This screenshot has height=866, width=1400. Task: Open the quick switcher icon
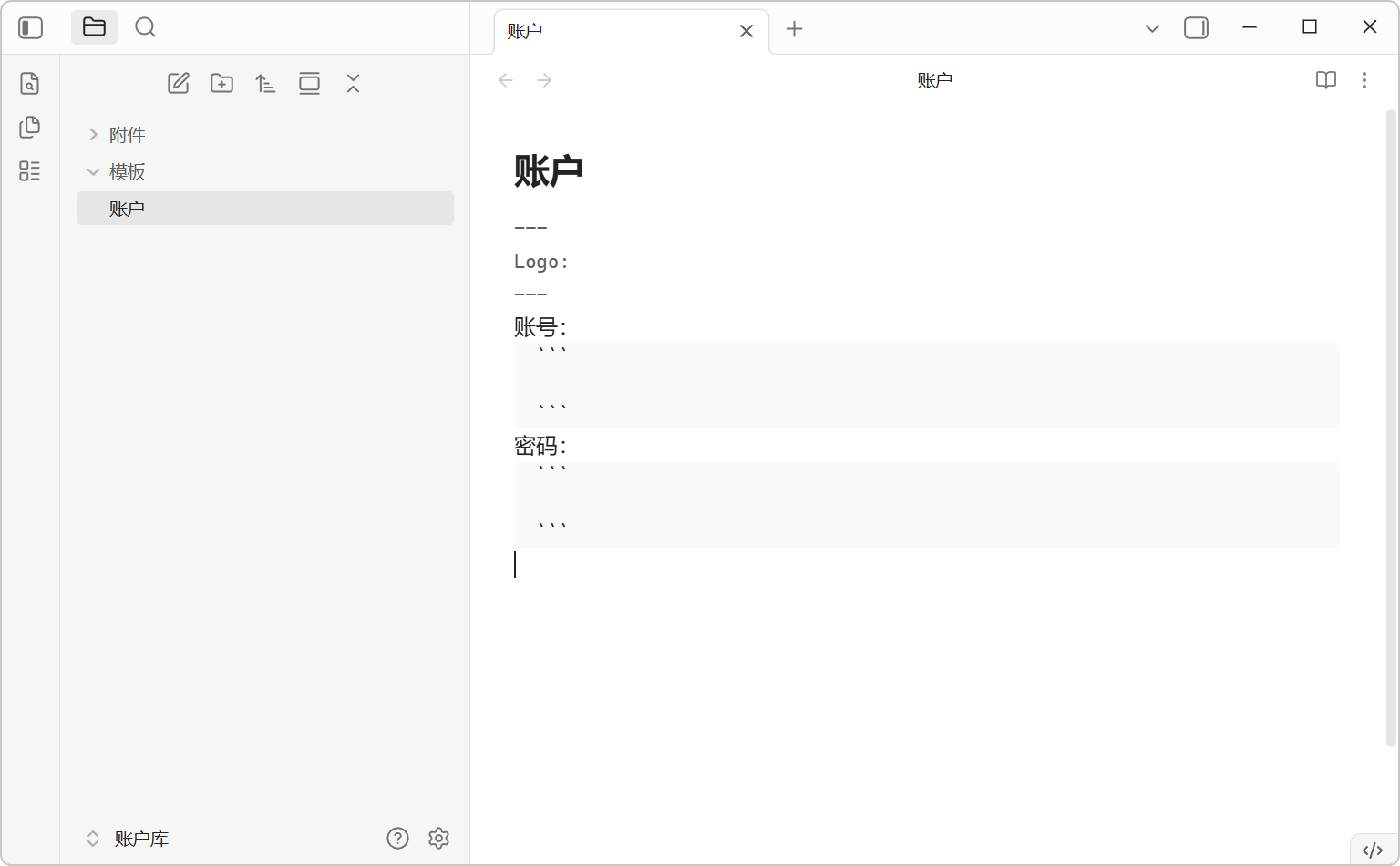30,84
